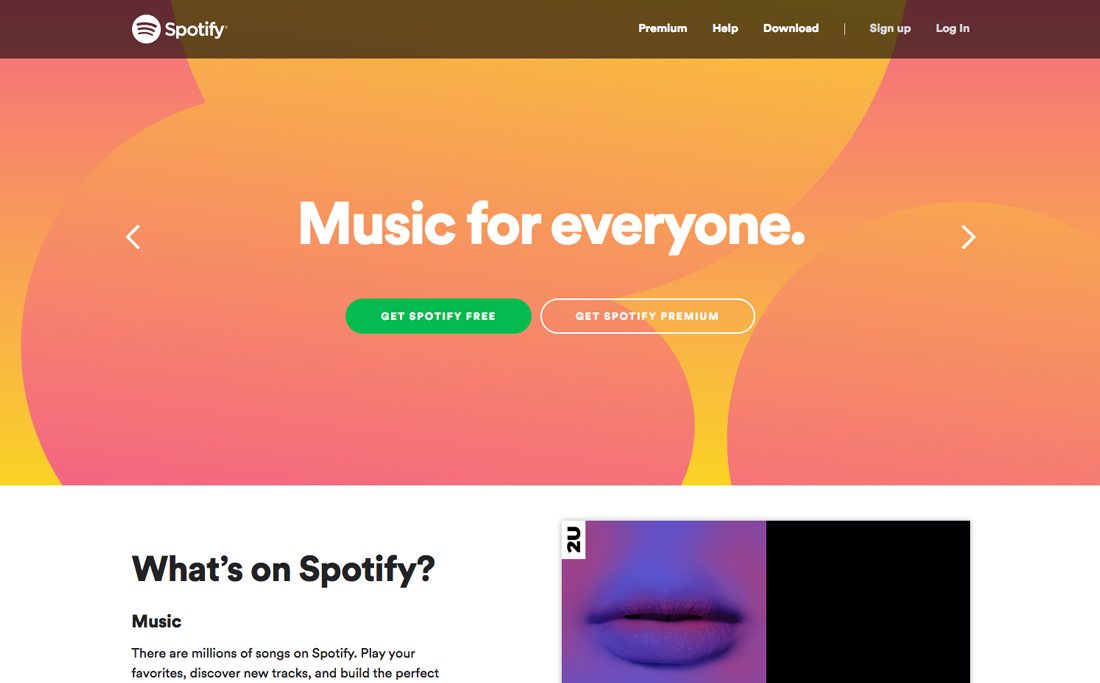Click the outlined Get Spotify Premium button
Image resolution: width=1100 pixels, height=683 pixels.
(x=648, y=316)
